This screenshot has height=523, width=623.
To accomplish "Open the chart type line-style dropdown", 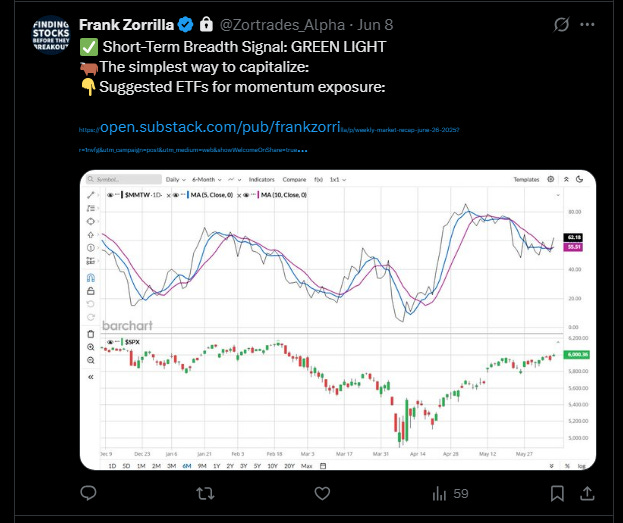I will (234, 180).
